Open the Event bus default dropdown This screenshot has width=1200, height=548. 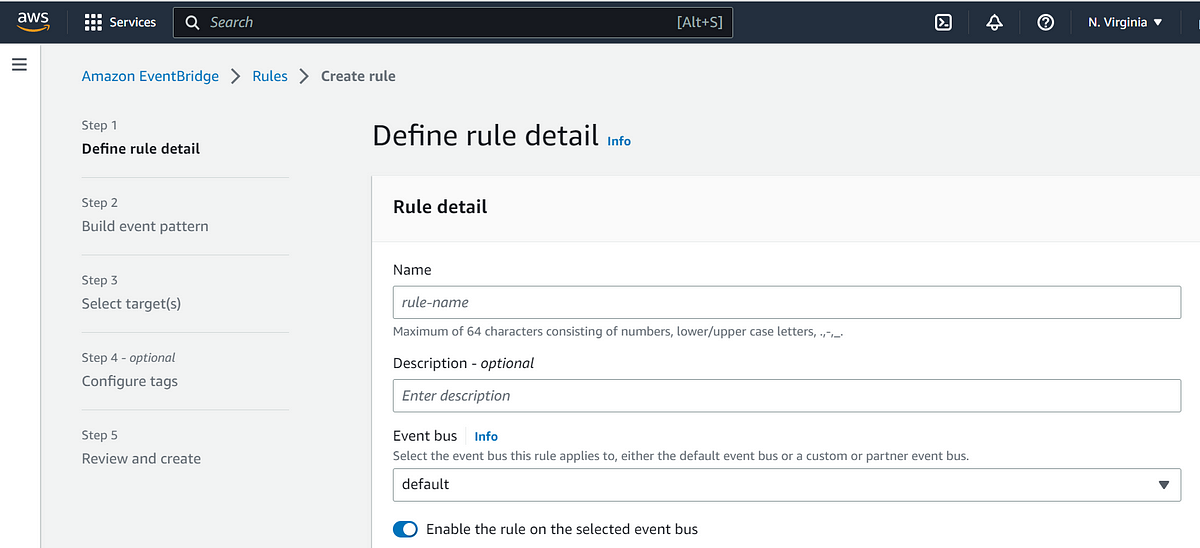tap(787, 484)
